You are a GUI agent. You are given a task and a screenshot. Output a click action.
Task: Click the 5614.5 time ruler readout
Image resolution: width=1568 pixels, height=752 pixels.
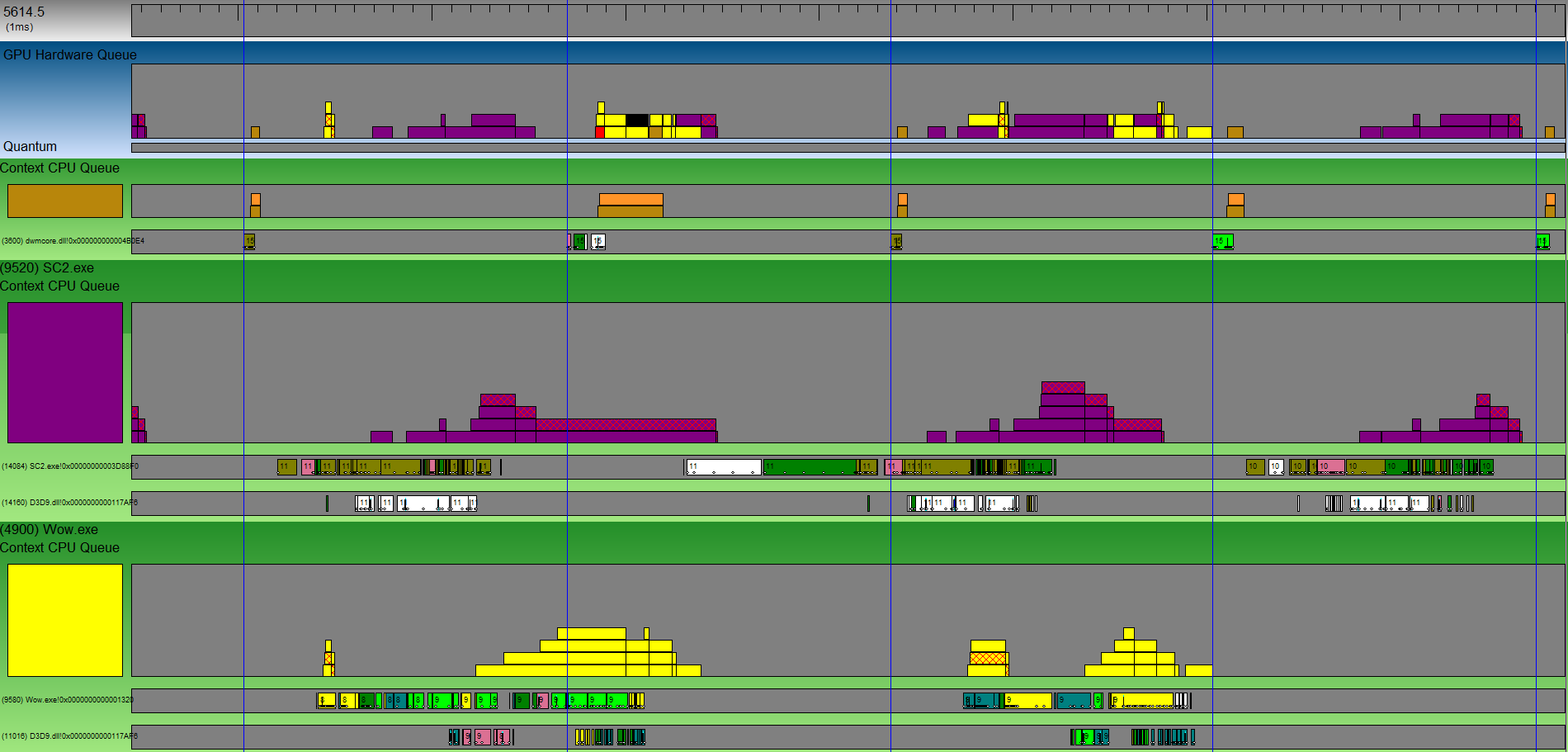point(24,12)
